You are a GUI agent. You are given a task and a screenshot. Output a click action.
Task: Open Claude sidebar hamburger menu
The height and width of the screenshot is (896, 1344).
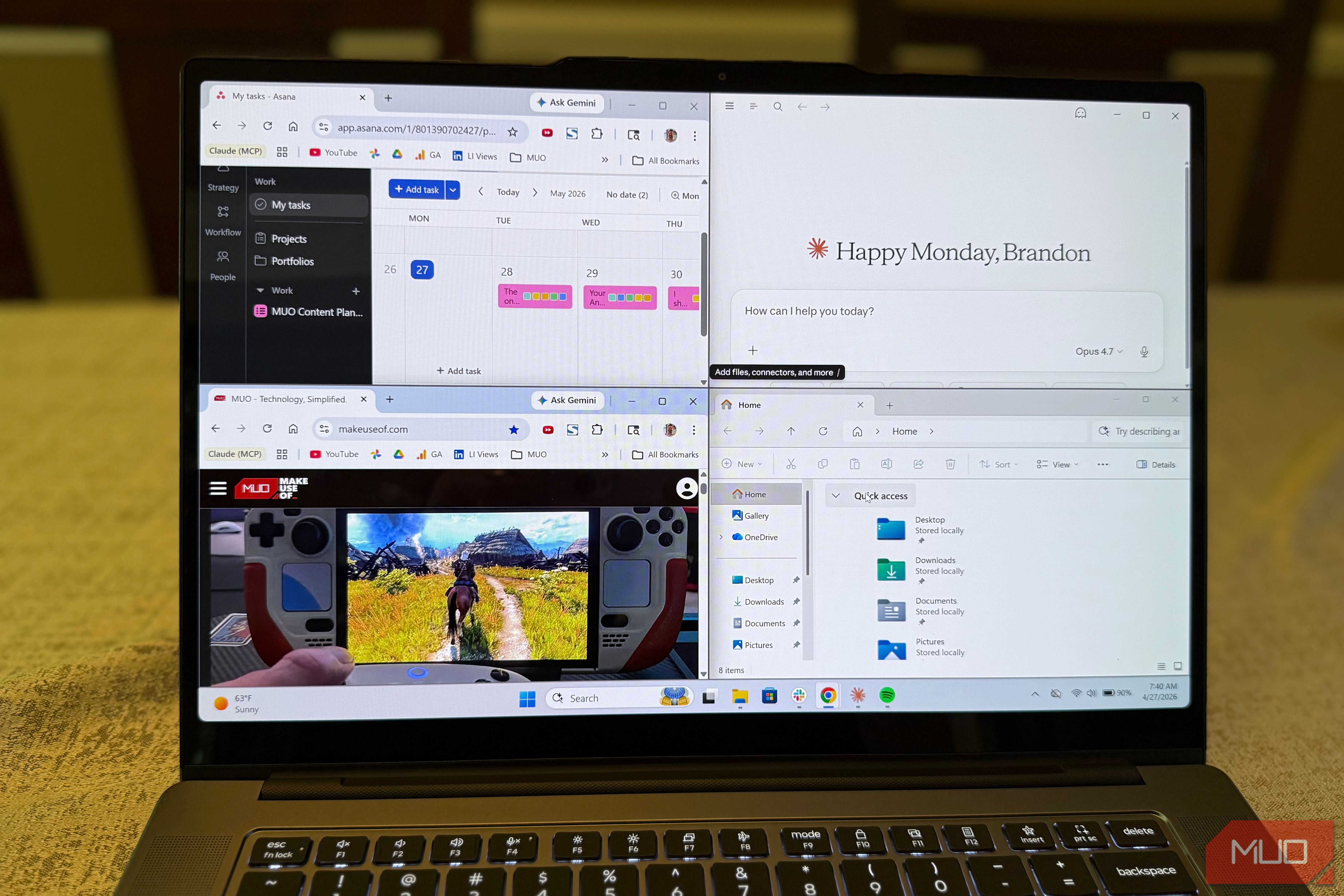(x=729, y=106)
